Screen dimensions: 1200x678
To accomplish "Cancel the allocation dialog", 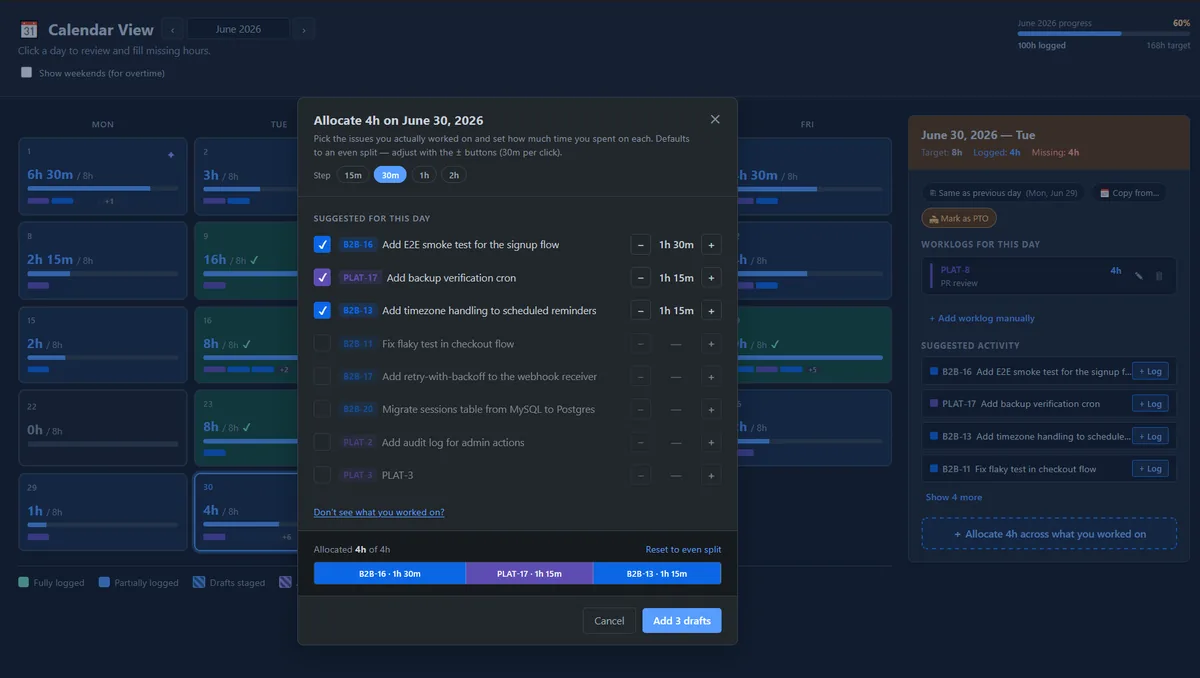I will tap(609, 621).
